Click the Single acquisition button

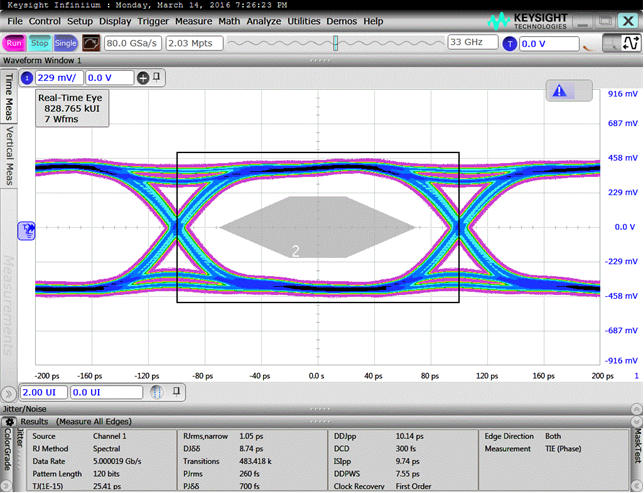(66, 43)
